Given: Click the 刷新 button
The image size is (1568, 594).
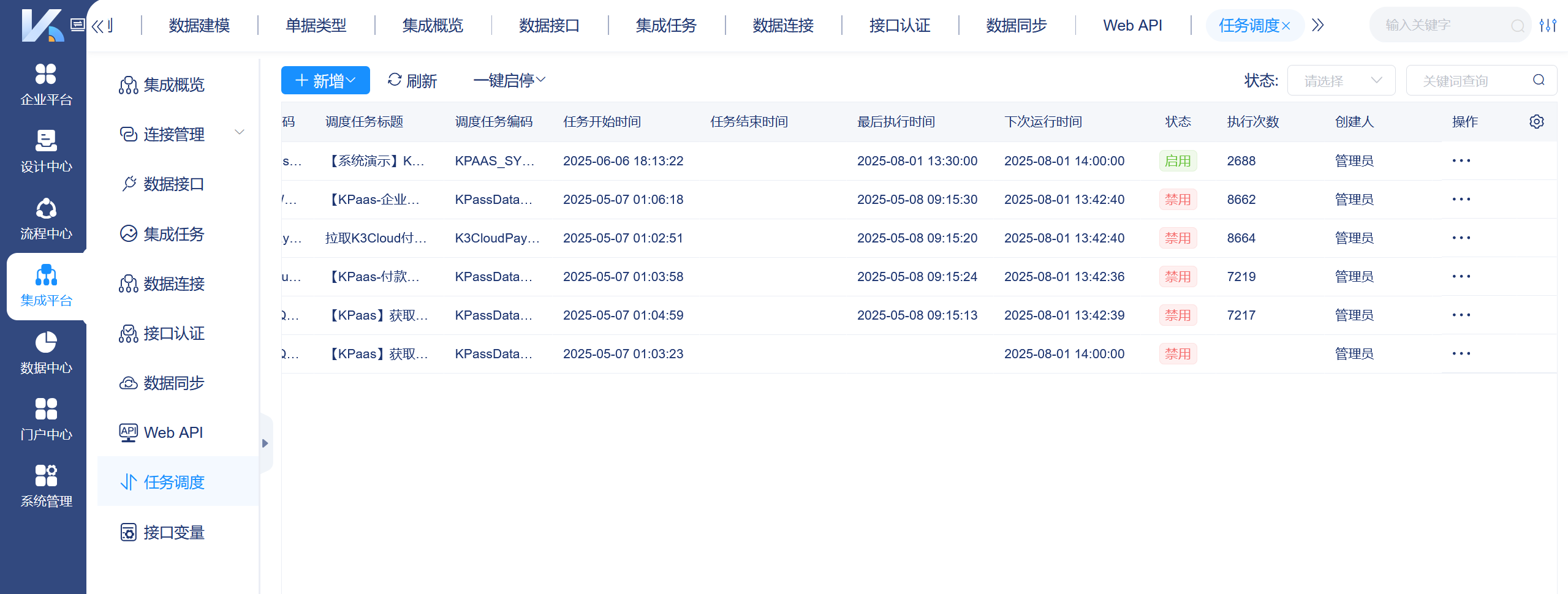Looking at the screenshot, I should pyautogui.click(x=412, y=80).
